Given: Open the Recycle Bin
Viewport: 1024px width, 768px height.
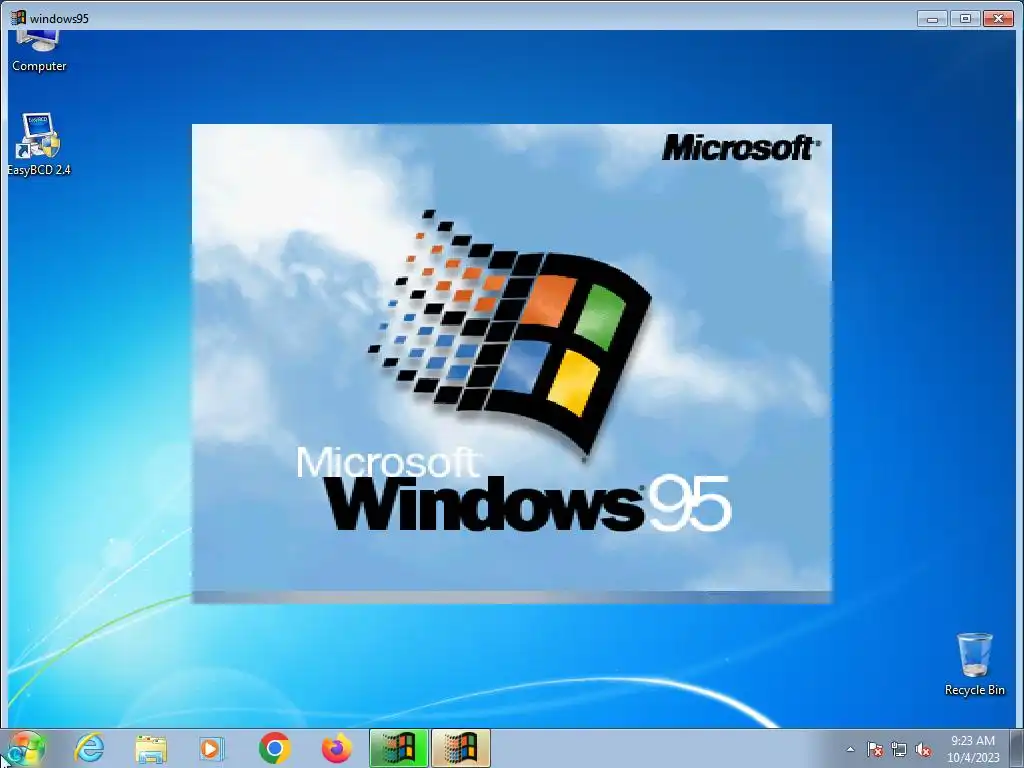Looking at the screenshot, I should point(974,664).
